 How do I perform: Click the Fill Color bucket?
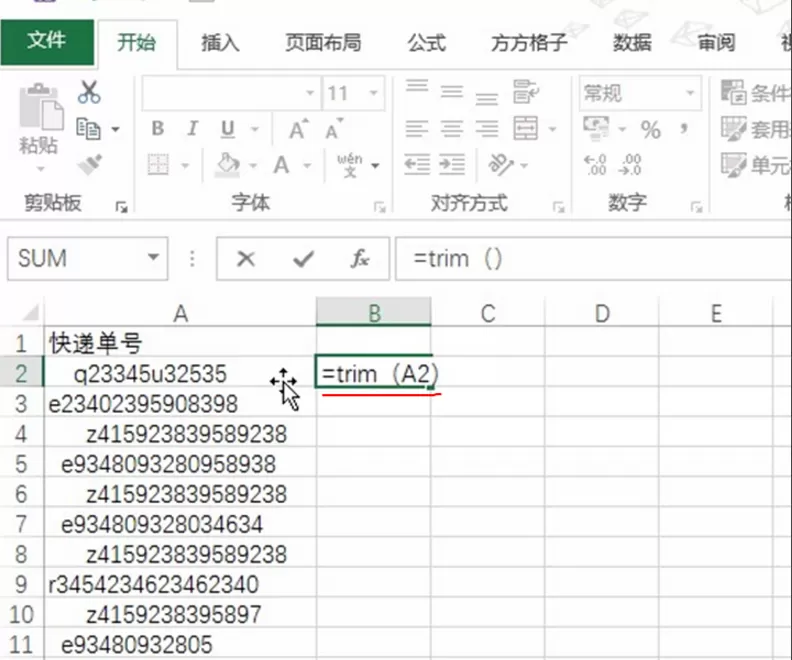coord(227,165)
